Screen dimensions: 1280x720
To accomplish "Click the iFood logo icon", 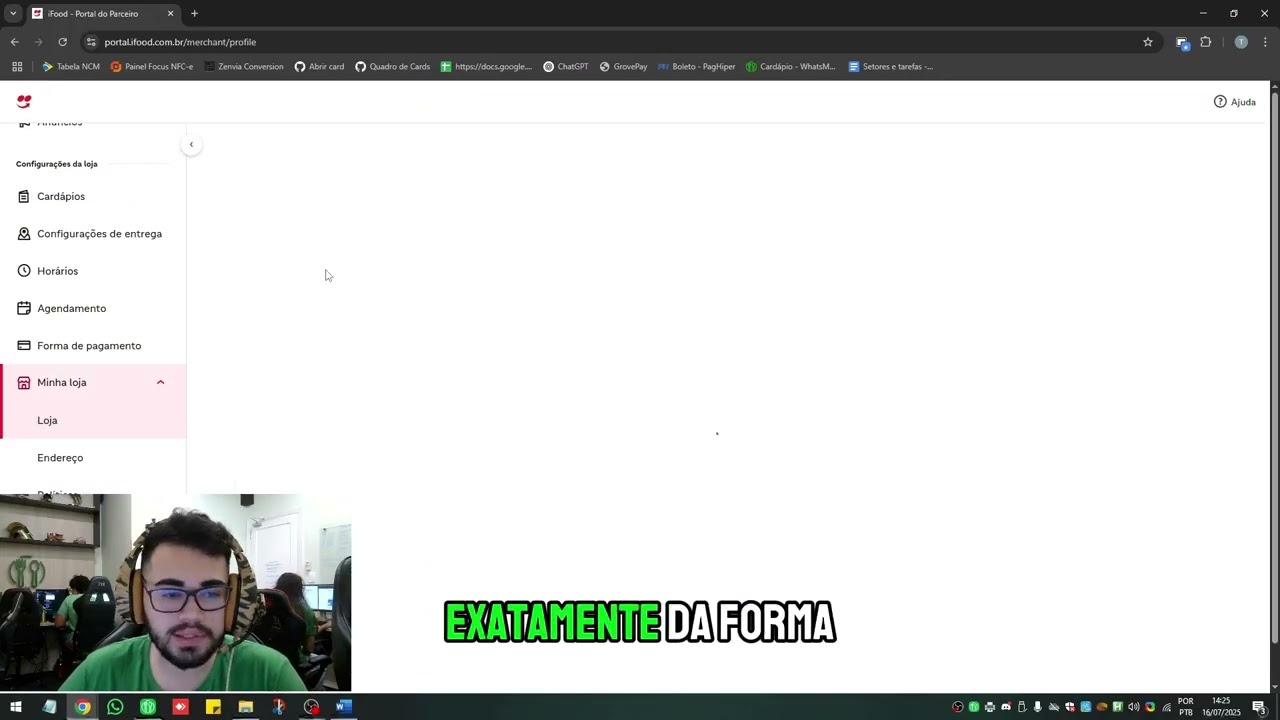I will (24, 102).
